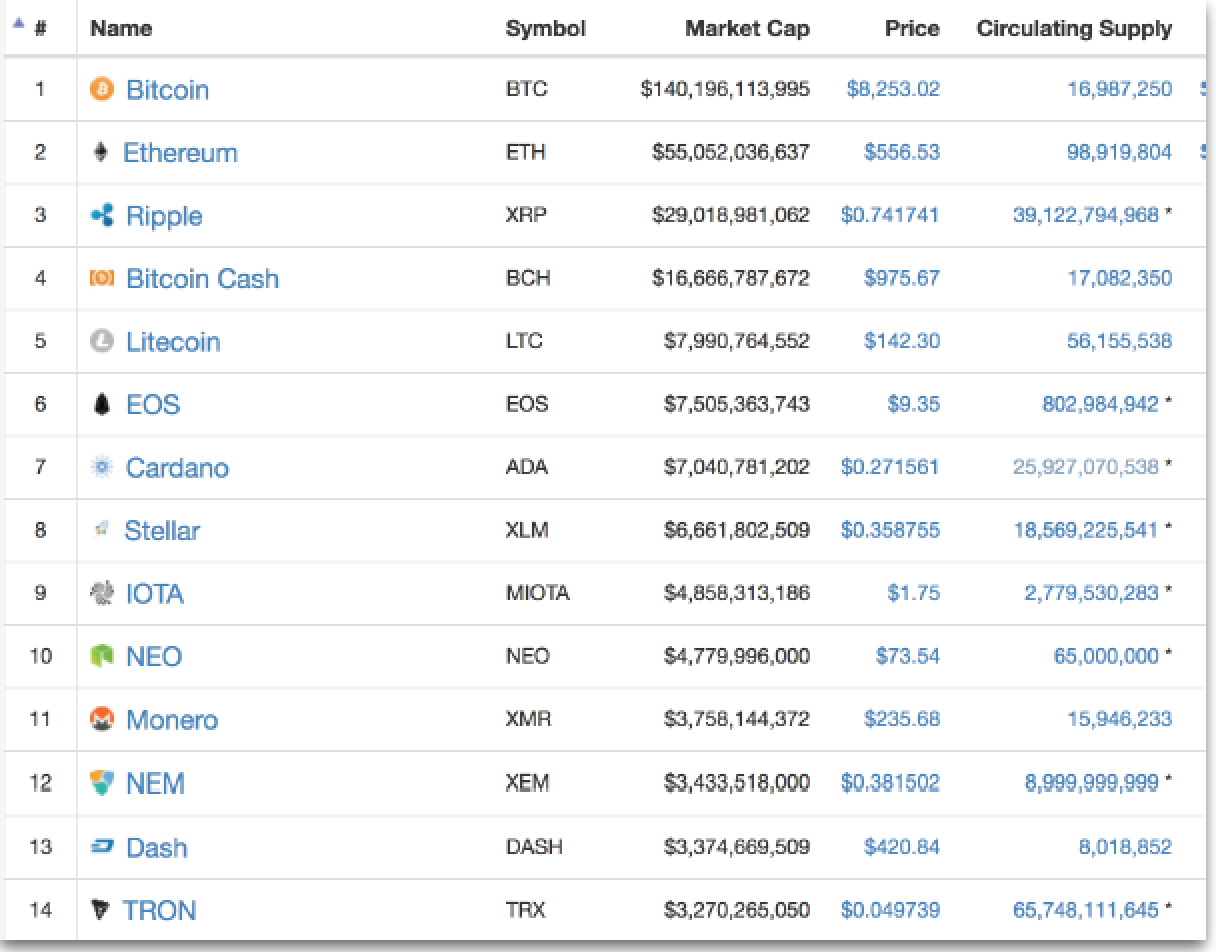Click TRON circulating supply 65,748,111,645
The width and height of the screenshot is (1216, 952).
click(1086, 910)
